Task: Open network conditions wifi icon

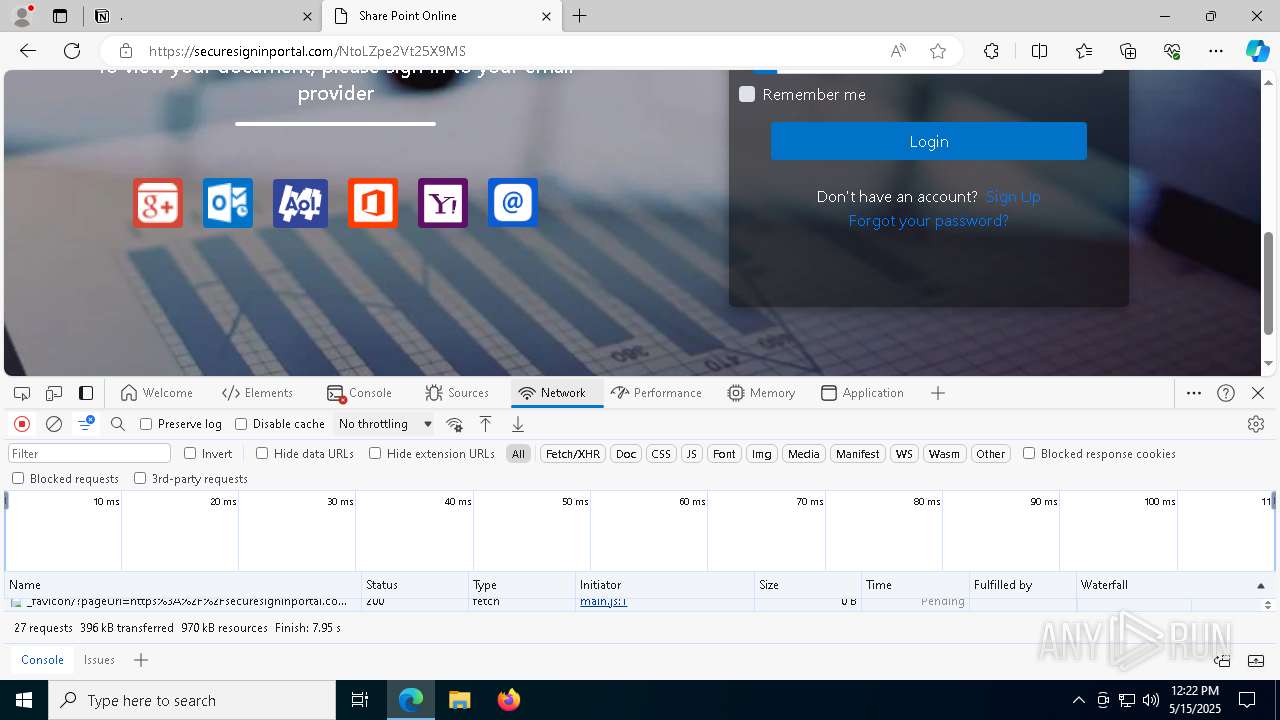Action: coord(455,424)
